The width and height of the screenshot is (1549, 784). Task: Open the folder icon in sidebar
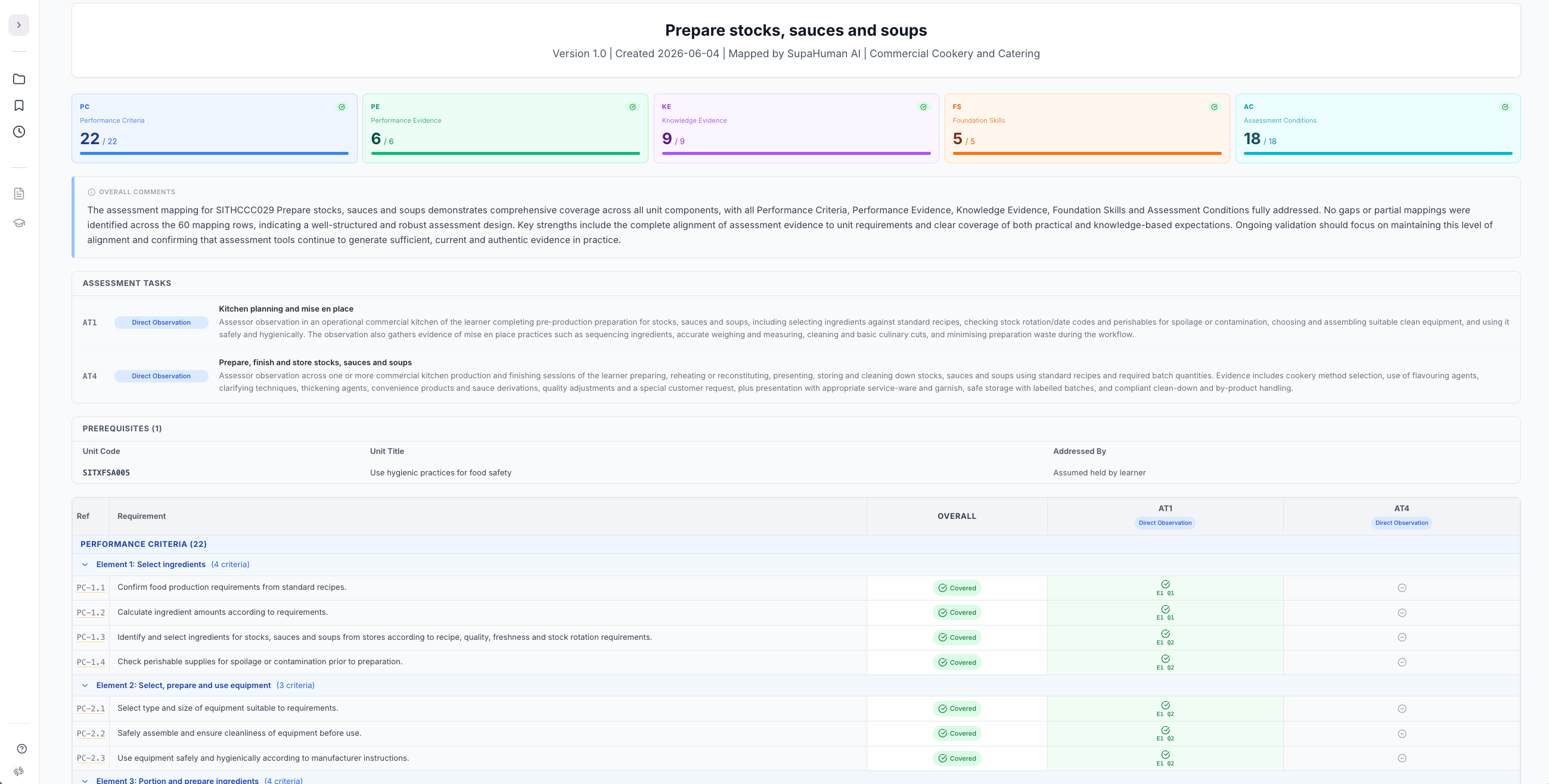click(19, 79)
